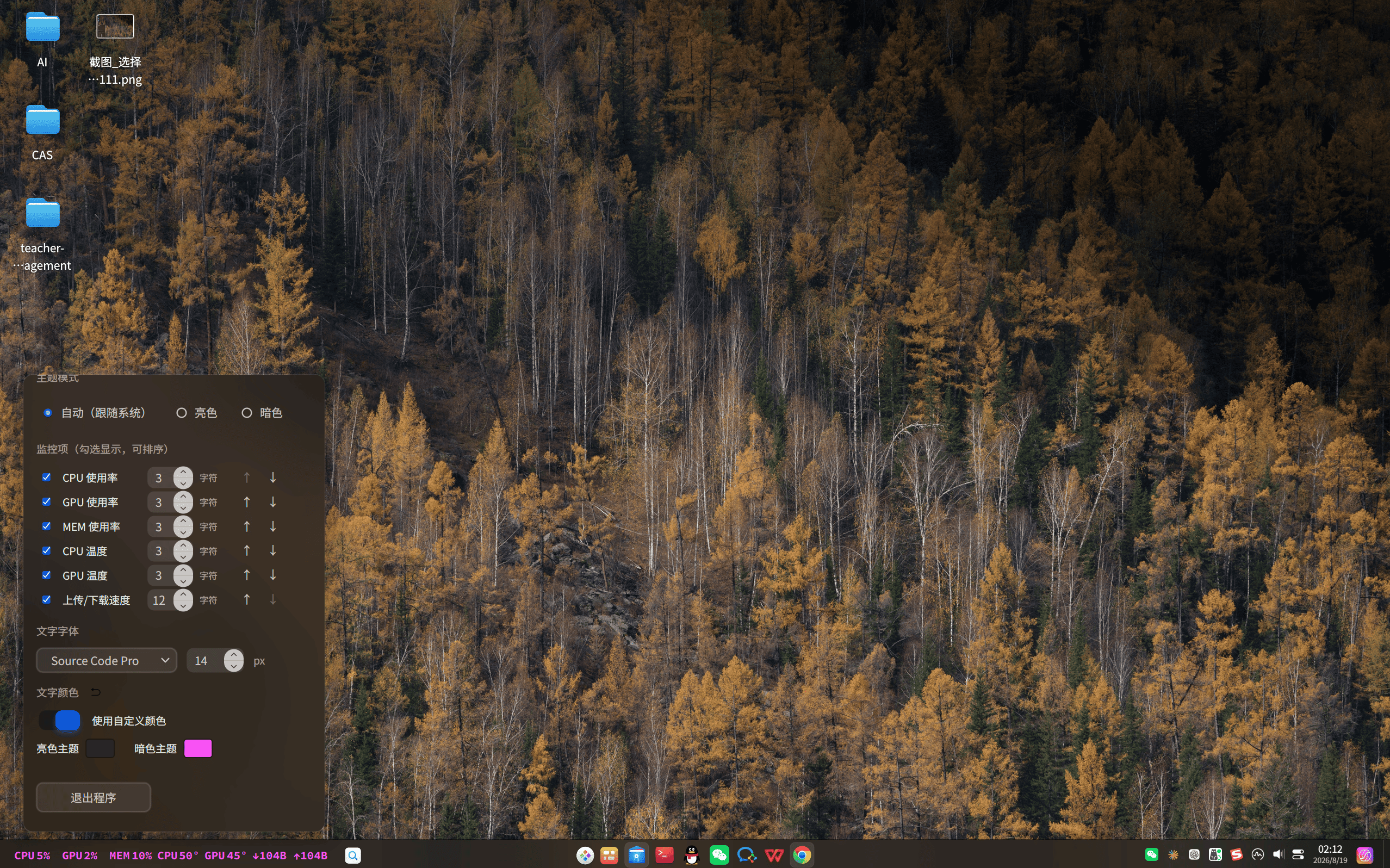Decrease MEM 使用率 character width stepper
1390x868 pixels.
(183, 532)
